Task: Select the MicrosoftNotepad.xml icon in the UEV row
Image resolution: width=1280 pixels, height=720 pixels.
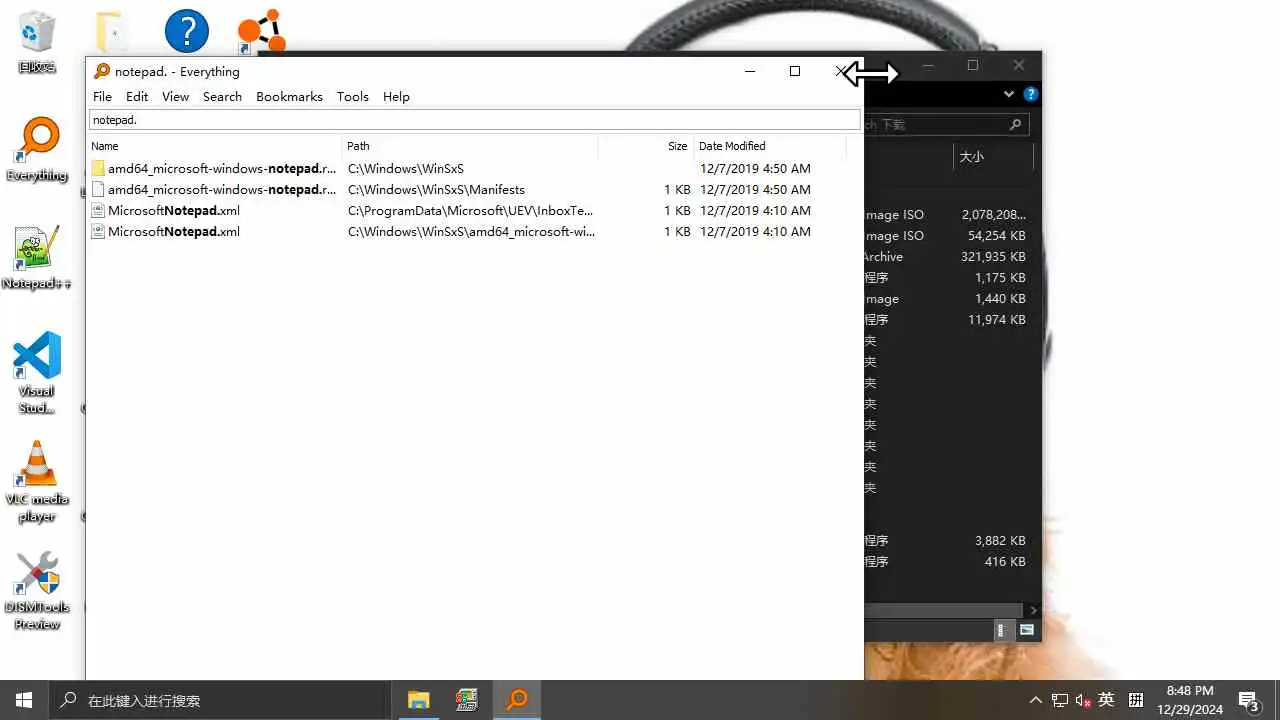Action: (x=98, y=210)
